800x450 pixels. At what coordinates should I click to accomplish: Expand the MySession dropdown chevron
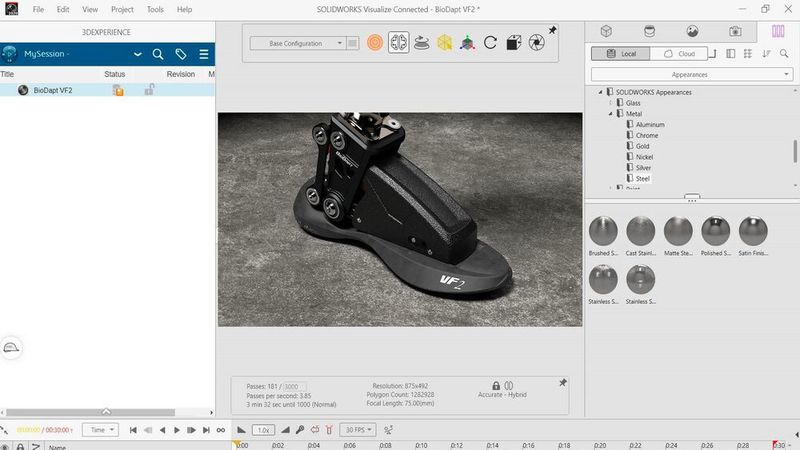point(137,54)
